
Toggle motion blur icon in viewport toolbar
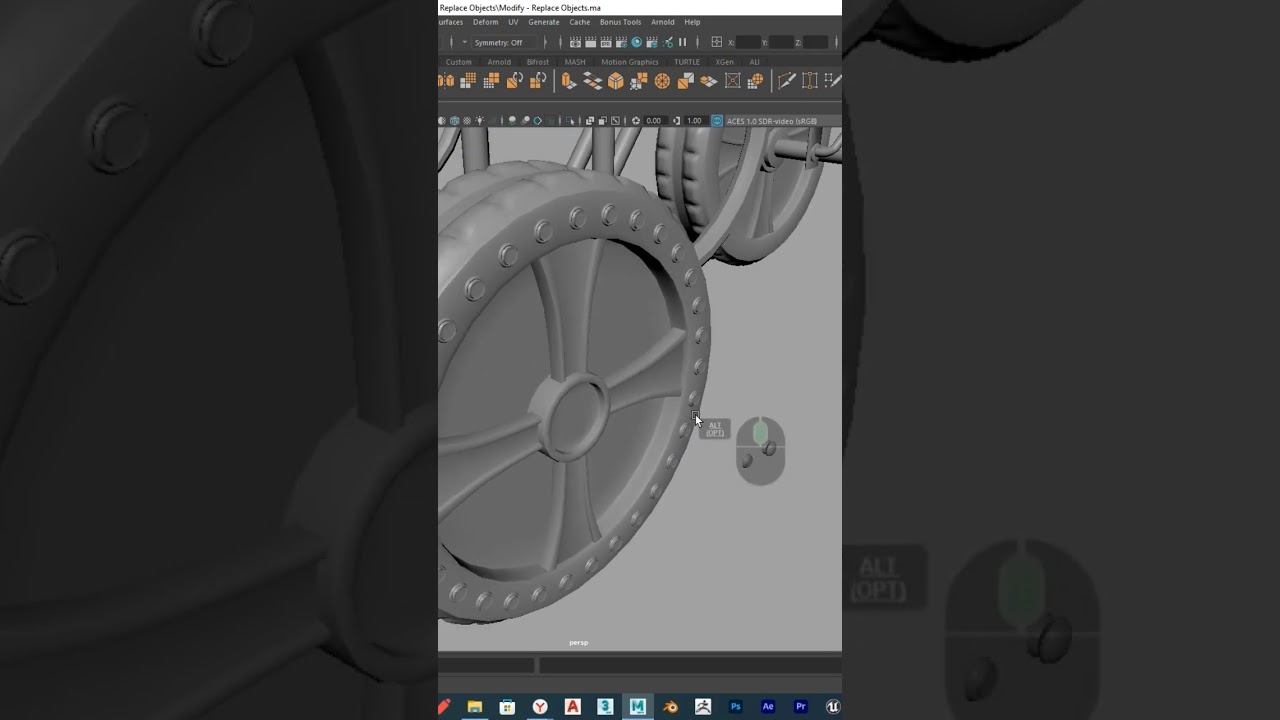click(x=525, y=121)
